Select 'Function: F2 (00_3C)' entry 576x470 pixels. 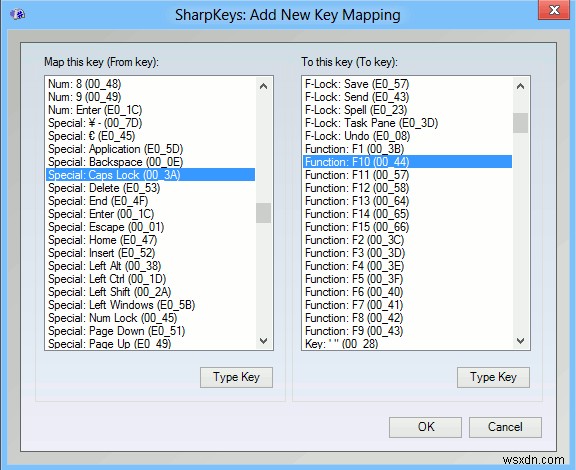click(407, 240)
